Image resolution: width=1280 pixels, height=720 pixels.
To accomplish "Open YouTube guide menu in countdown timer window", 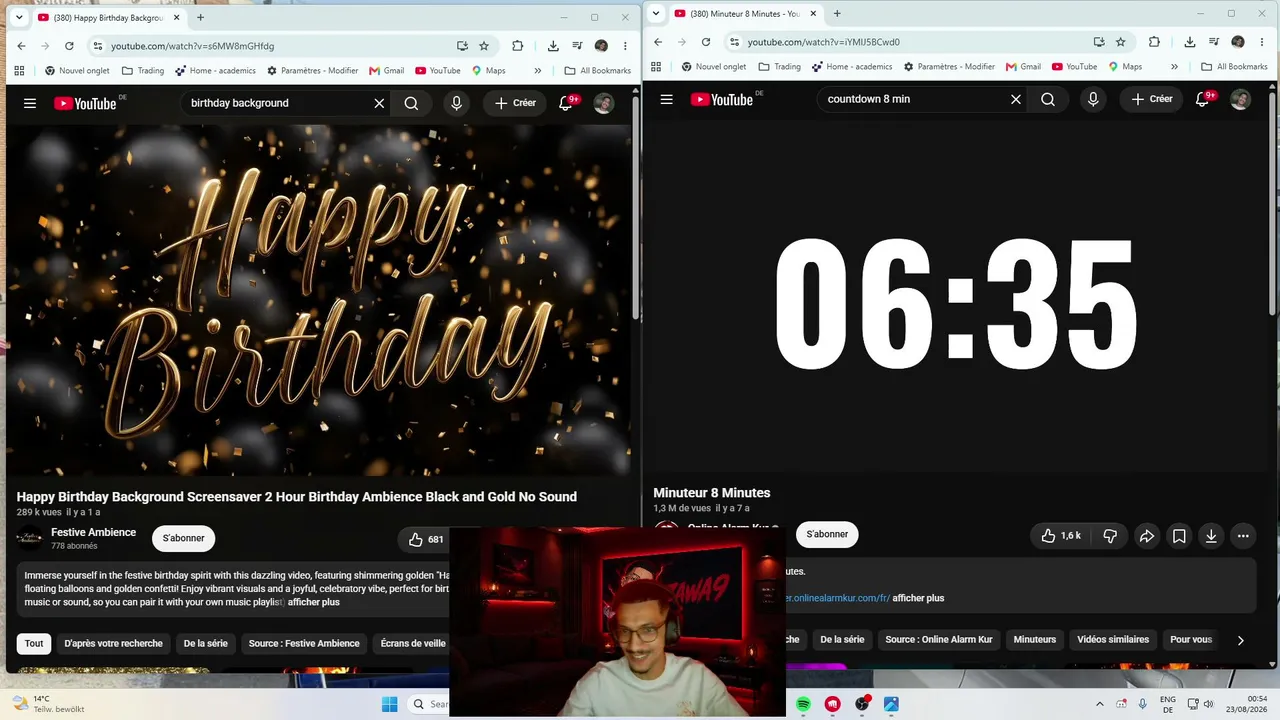I will click(667, 99).
